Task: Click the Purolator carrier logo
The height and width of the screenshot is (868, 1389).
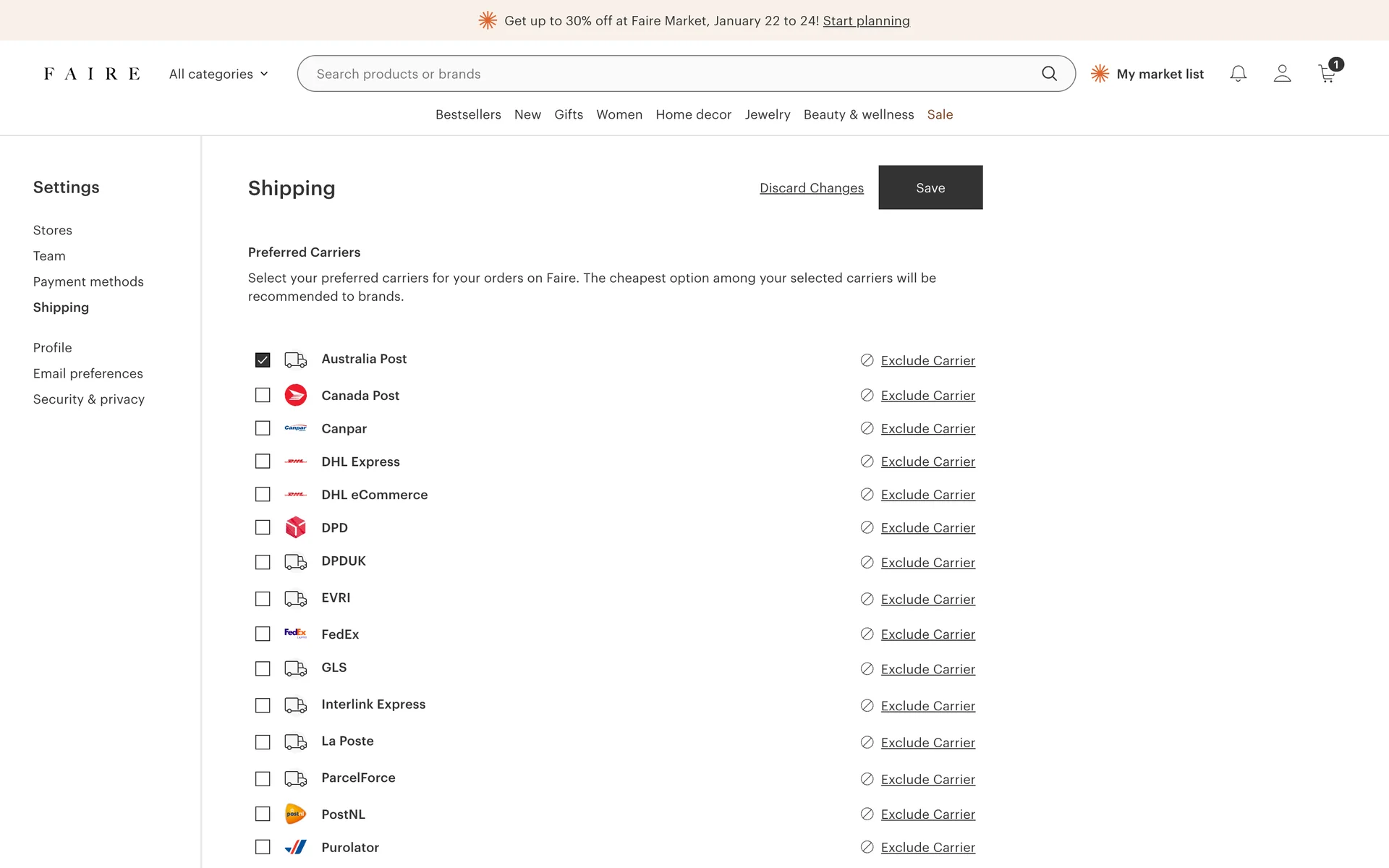Action: [x=295, y=847]
